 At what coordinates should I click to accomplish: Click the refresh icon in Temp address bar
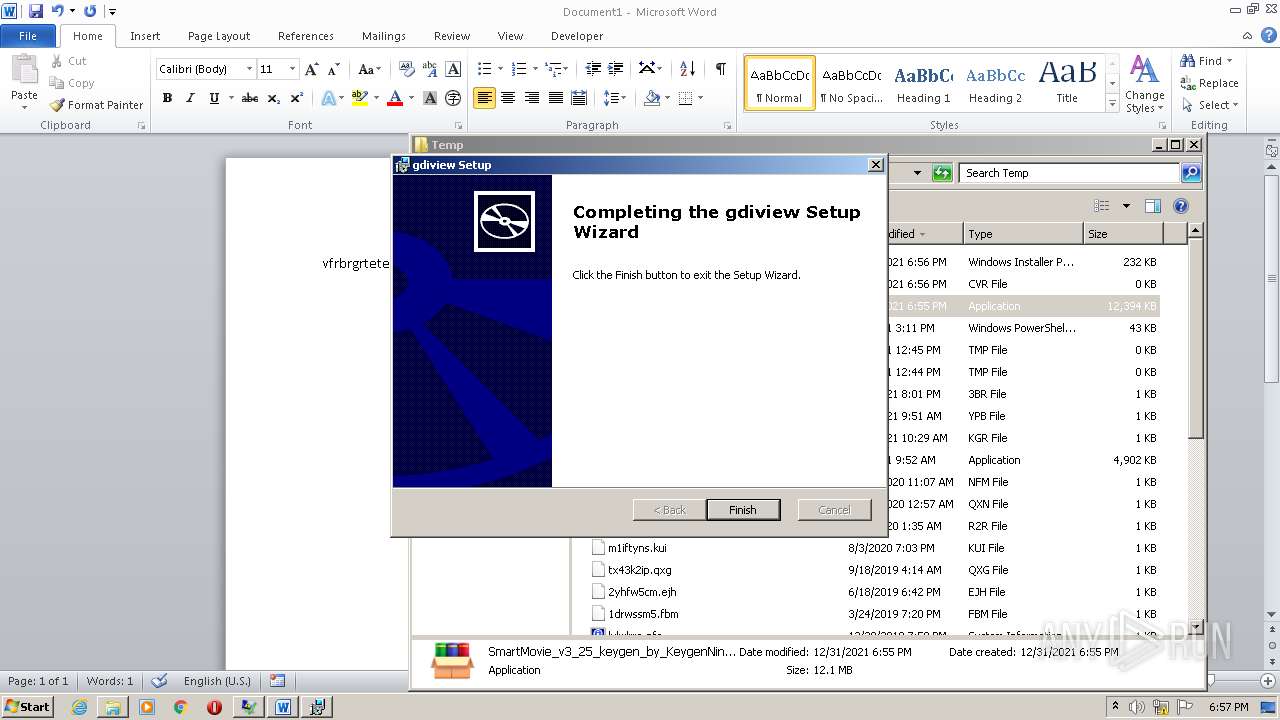coord(941,173)
